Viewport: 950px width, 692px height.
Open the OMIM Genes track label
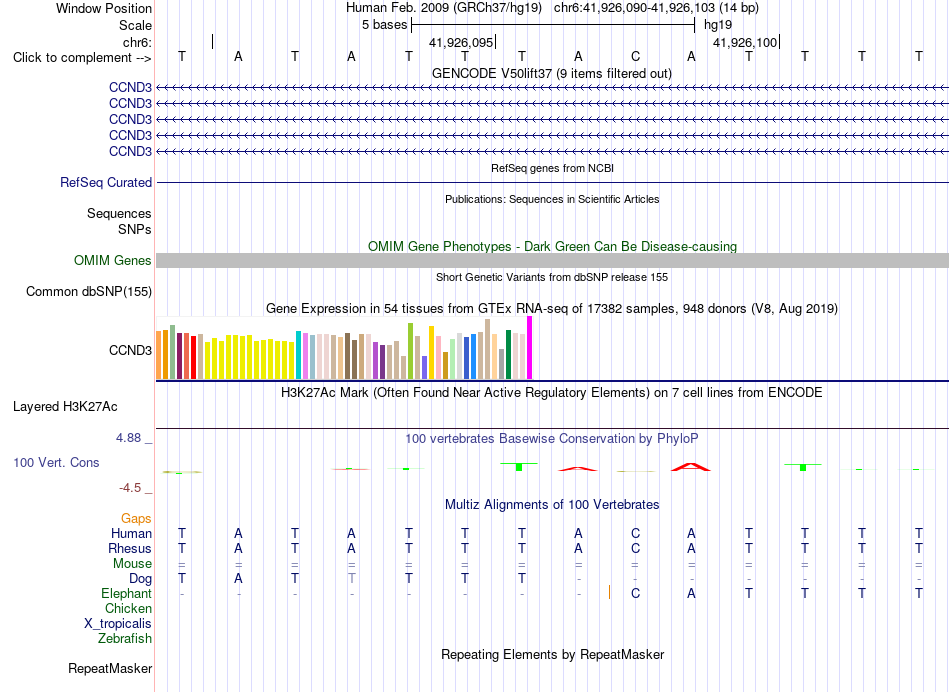112,261
